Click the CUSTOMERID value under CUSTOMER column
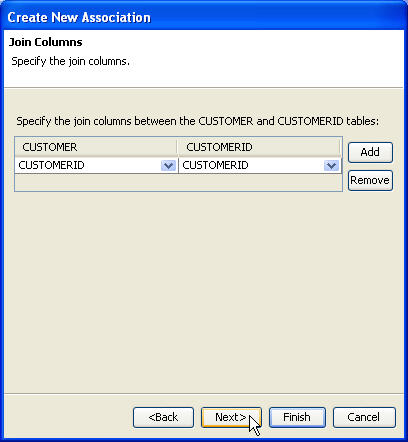This screenshot has width=408, height=442. pyautogui.click(x=51, y=165)
